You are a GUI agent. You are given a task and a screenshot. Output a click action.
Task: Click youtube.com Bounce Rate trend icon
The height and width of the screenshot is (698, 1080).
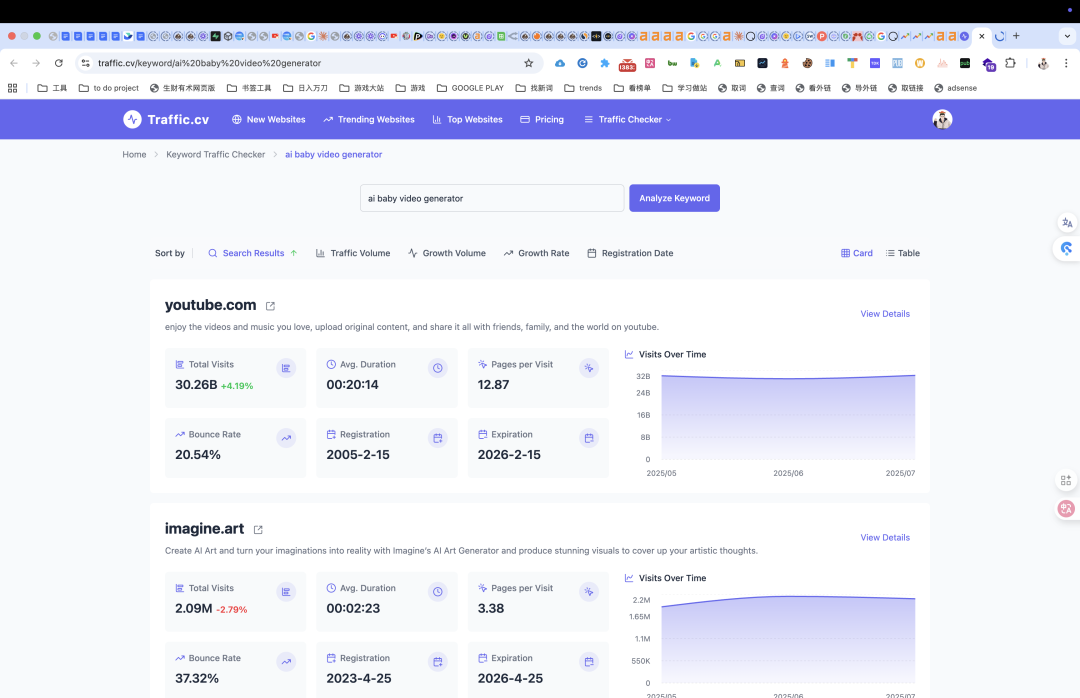click(286, 438)
